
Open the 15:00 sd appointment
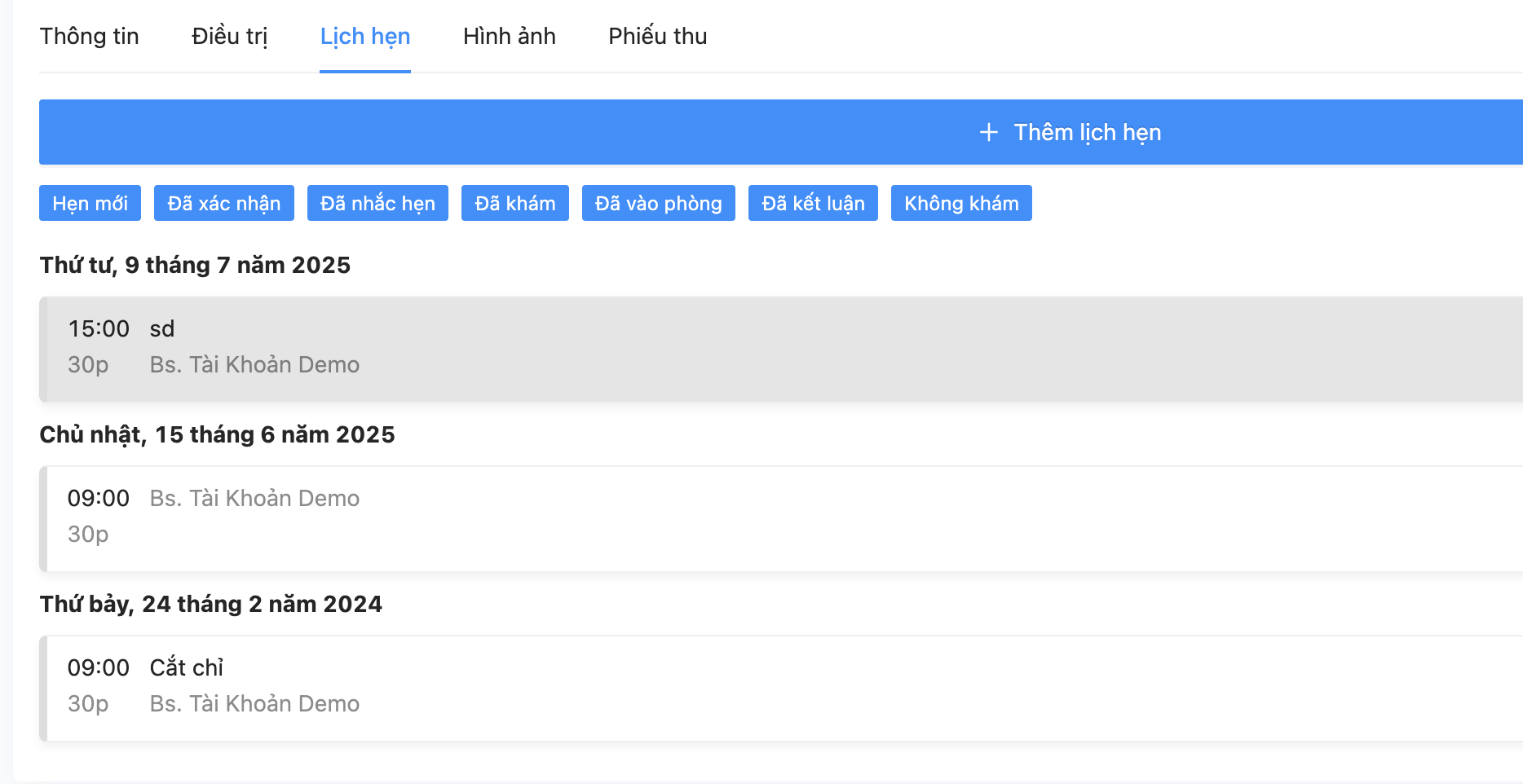(x=734, y=349)
